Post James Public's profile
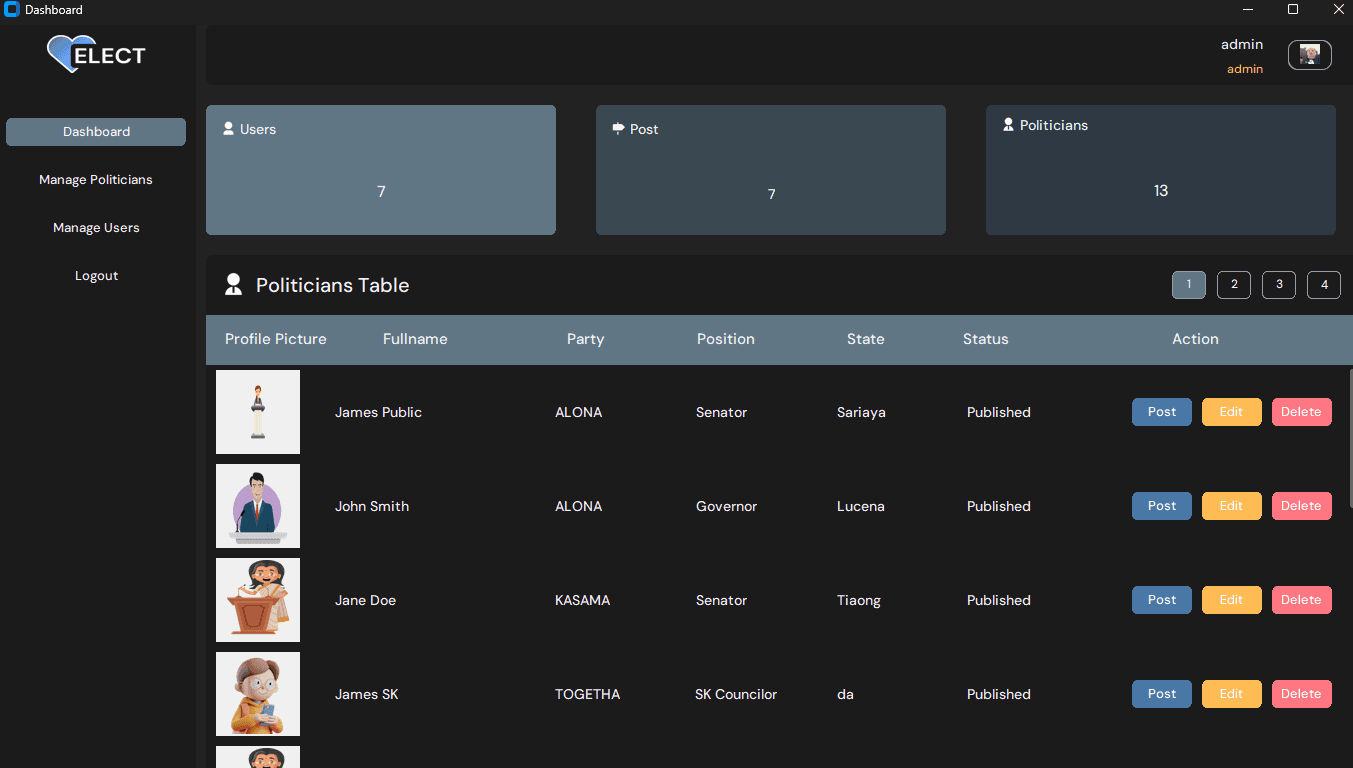 coord(1162,412)
